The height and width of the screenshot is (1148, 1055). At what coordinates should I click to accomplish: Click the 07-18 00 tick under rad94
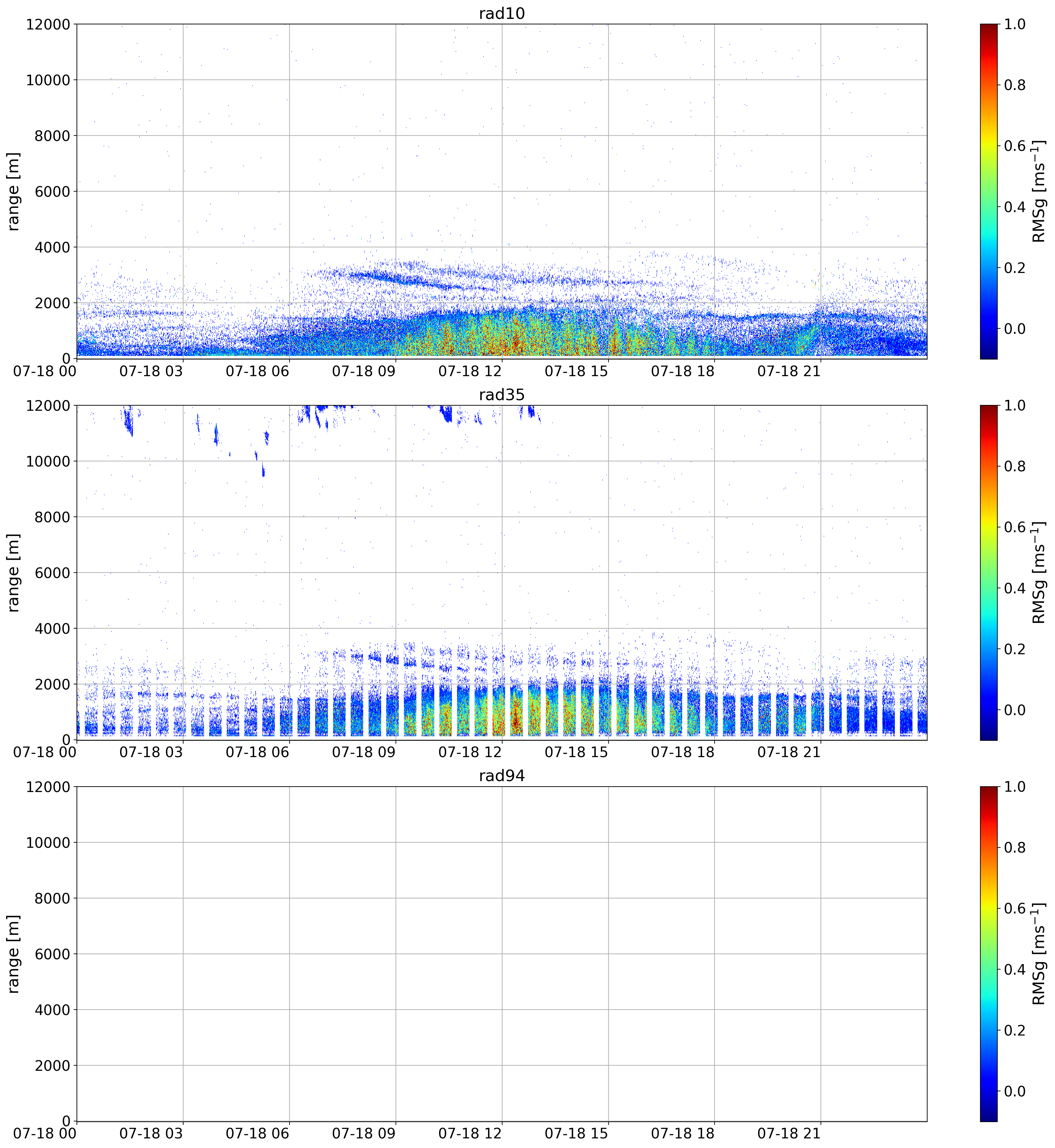coord(45,1133)
